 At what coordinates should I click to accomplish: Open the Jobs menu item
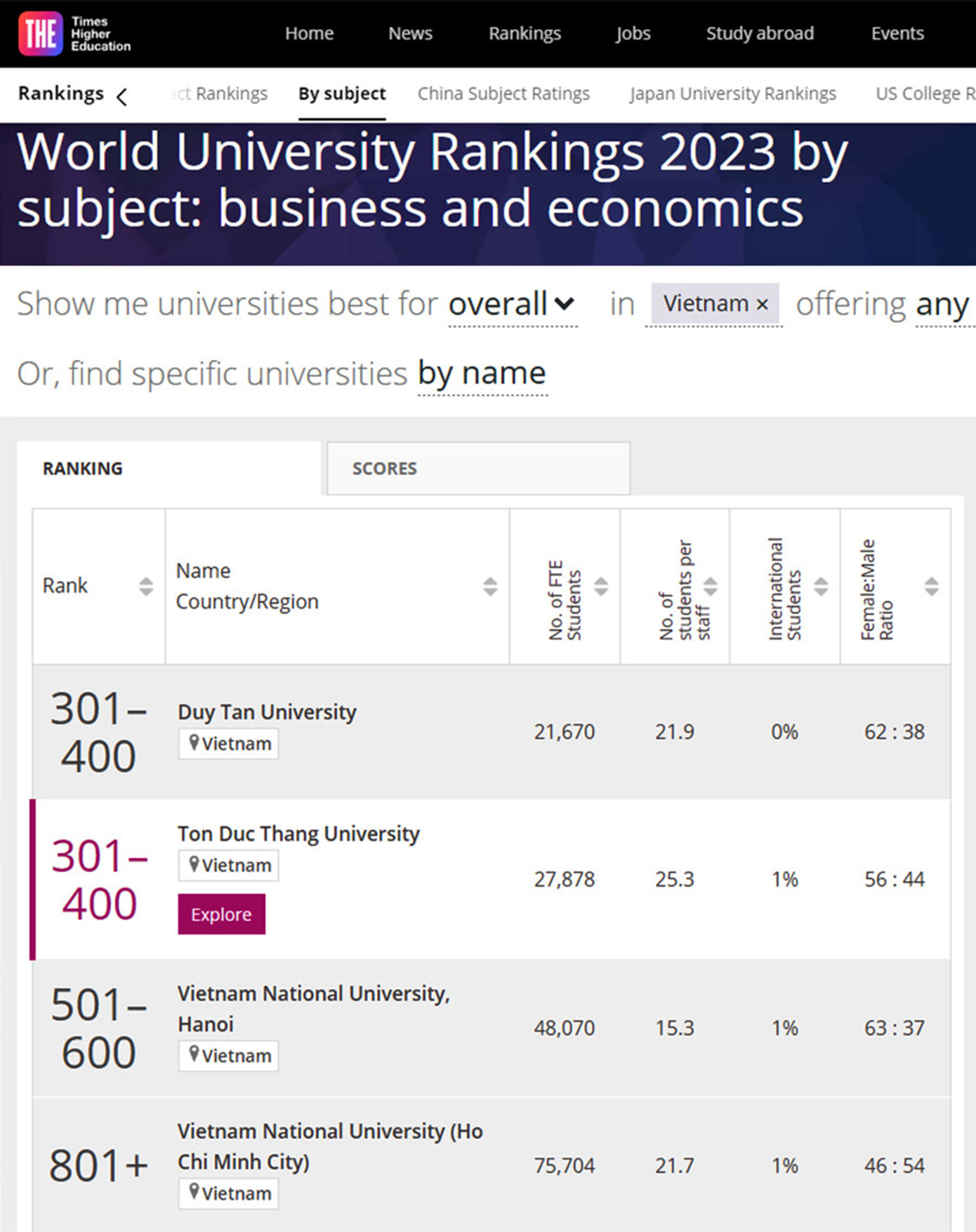click(x=633, y=34)
